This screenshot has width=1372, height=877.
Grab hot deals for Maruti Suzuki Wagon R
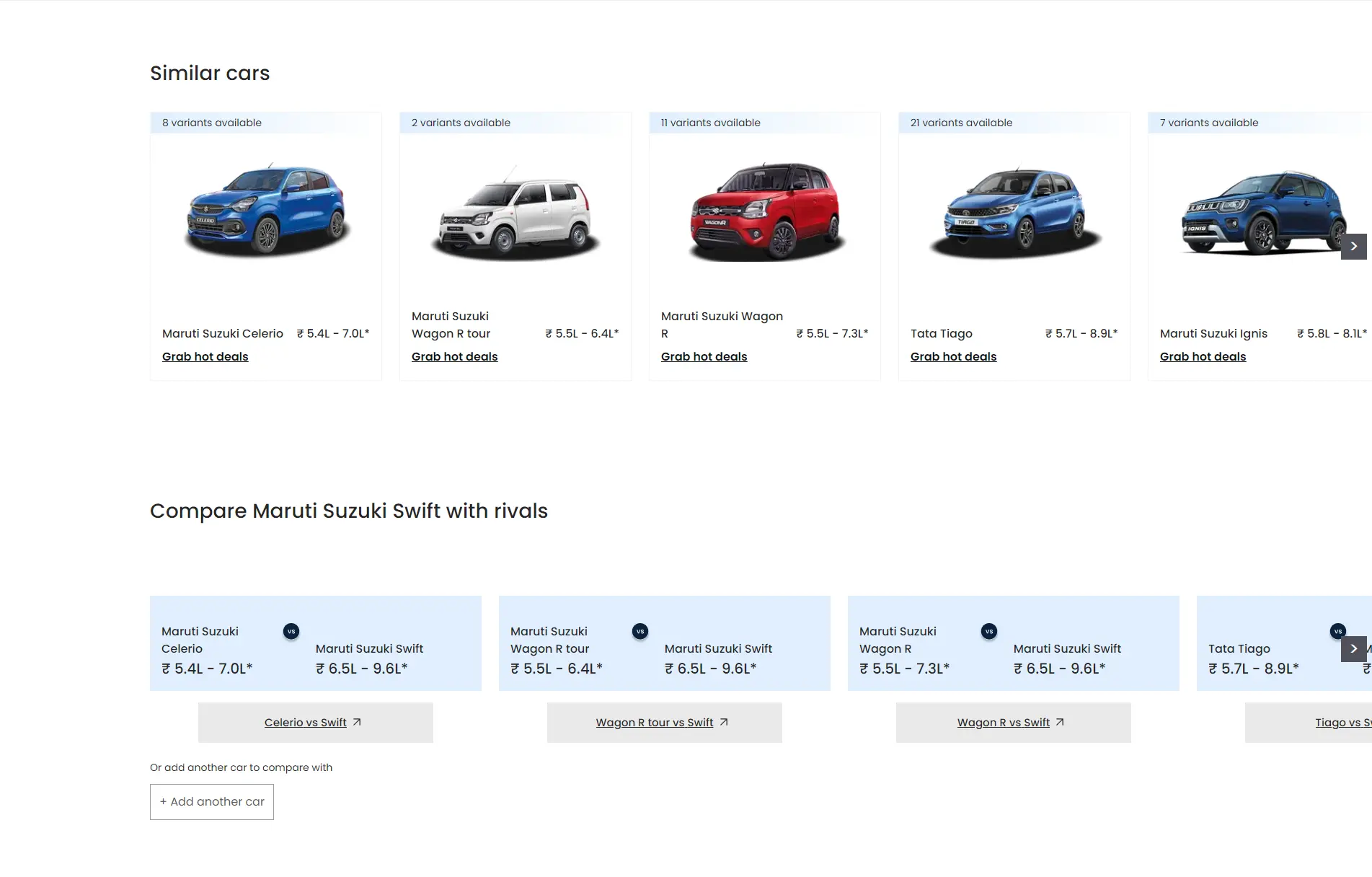click(x=704, y=356)
